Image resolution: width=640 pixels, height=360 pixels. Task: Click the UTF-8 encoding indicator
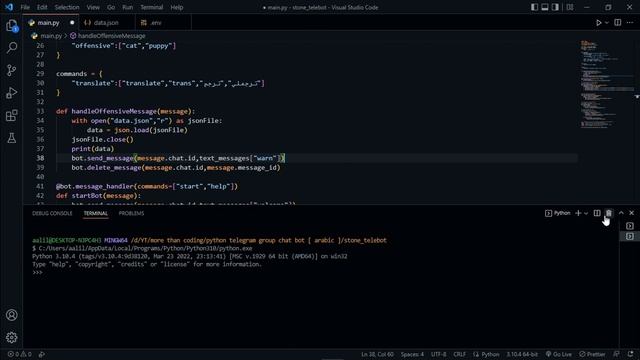click(x=439, y=354)
